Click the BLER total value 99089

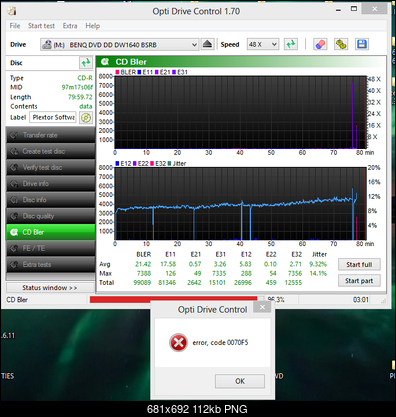[142, 282]
